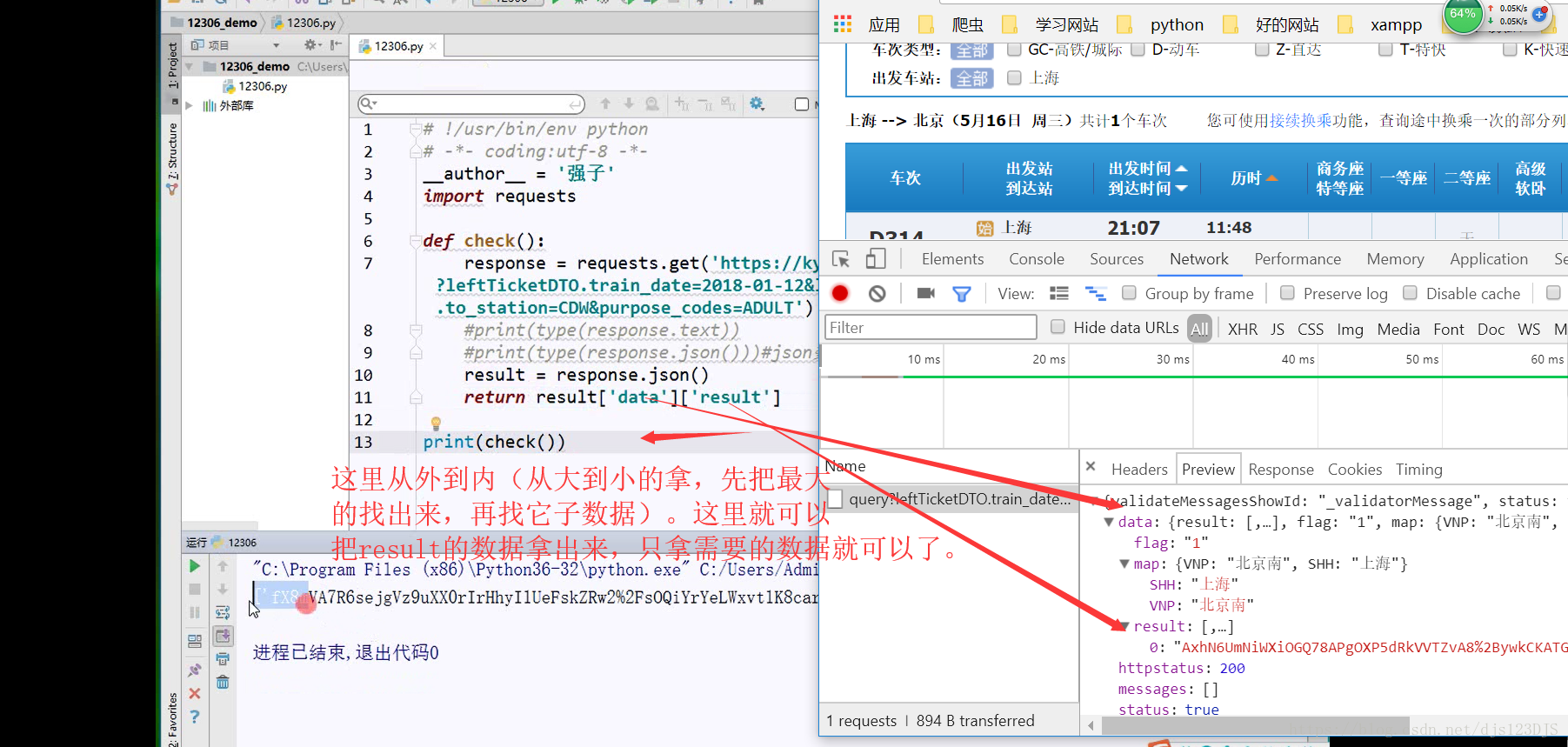Screen dimensions: 1568x747
Task: Clear run console with trash icon
Action: tap(223, 682)
